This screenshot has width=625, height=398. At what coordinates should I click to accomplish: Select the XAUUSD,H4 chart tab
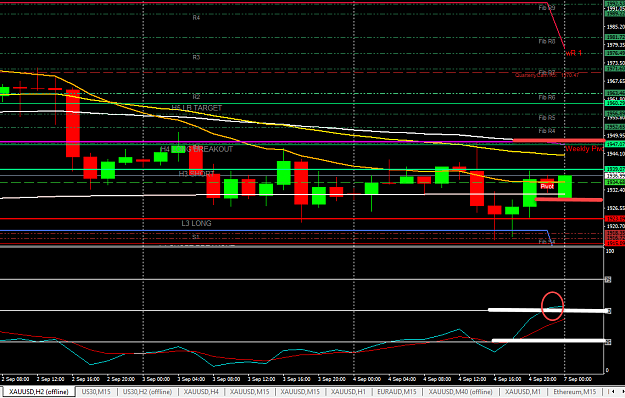201,392
